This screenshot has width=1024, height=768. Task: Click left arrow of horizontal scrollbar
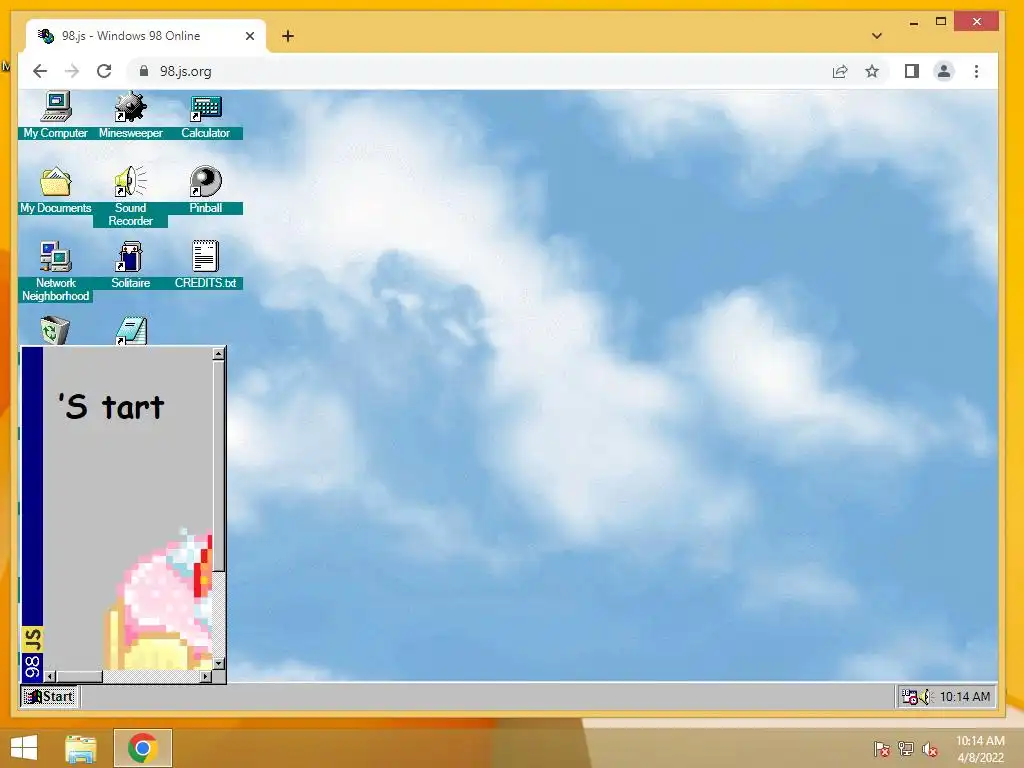(50, 677)
